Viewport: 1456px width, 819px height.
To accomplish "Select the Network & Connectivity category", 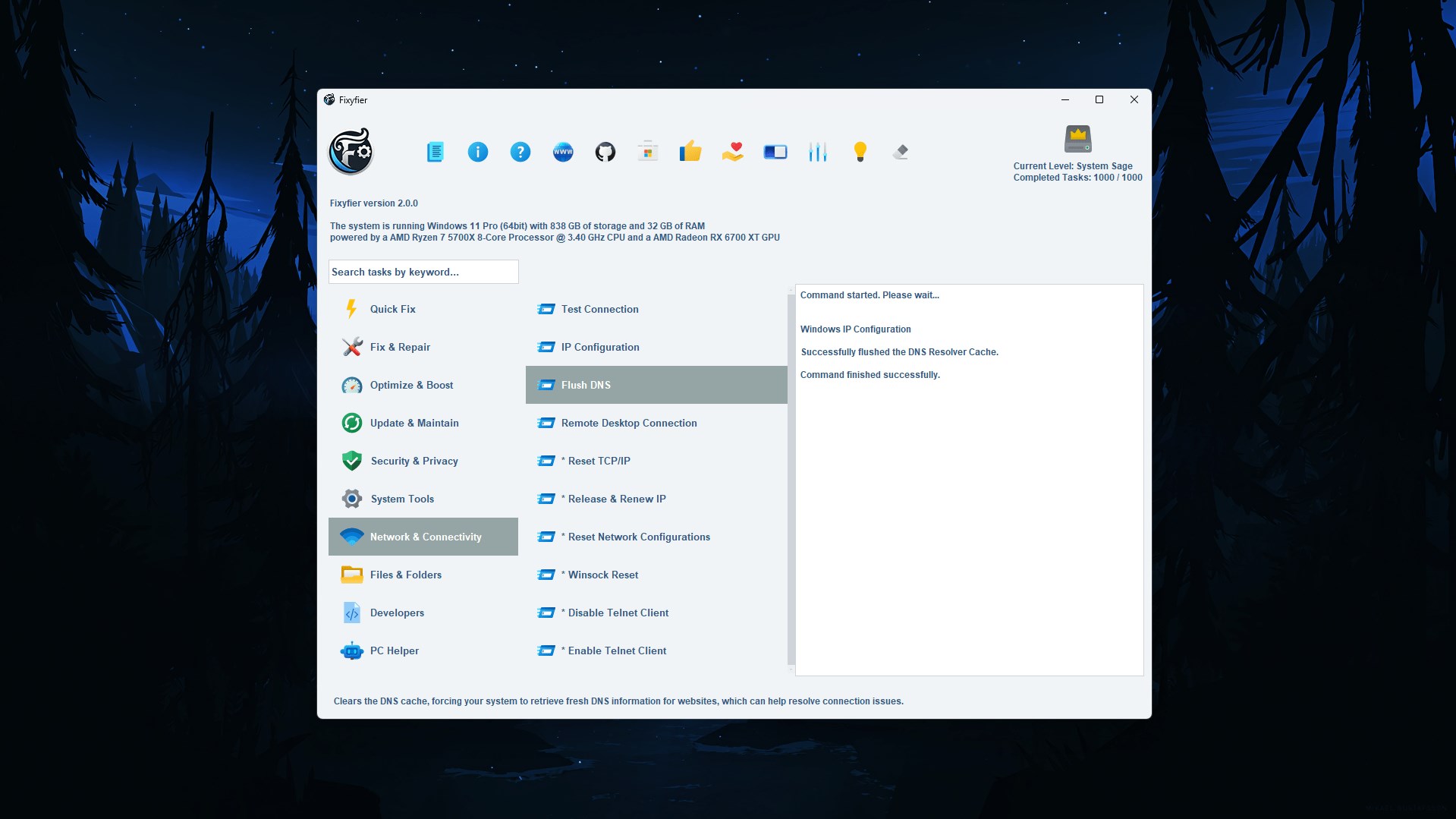I will coord(423,537).
